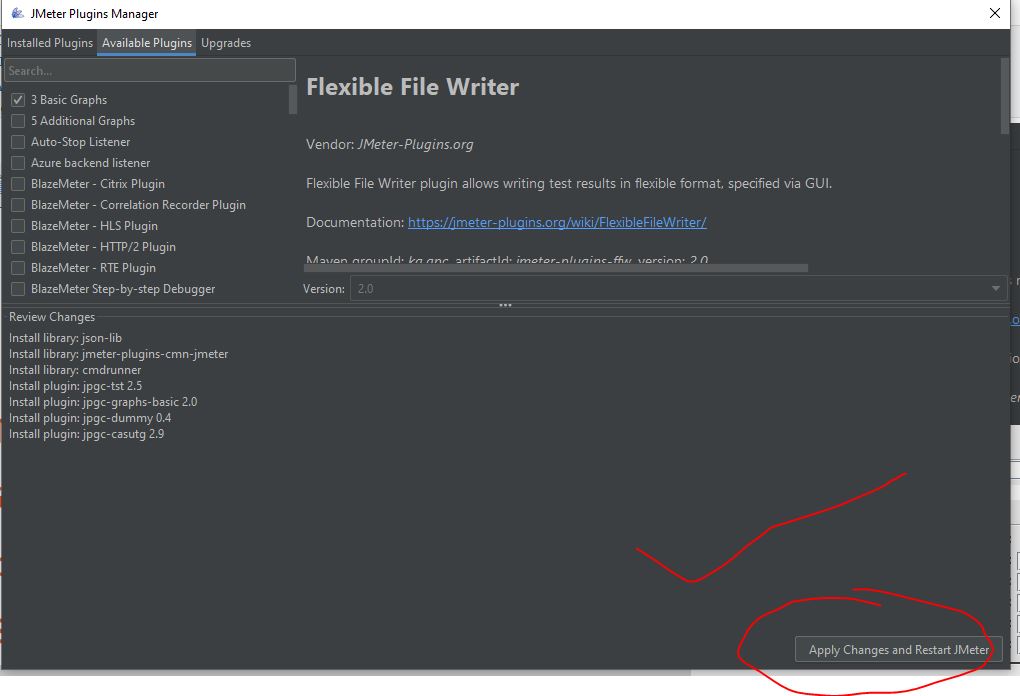The height and width of the screenshot is (696, 1020).
Task: Toggle BlazeMeter - HLS Plugin checkbox
Action: [18, 226]
